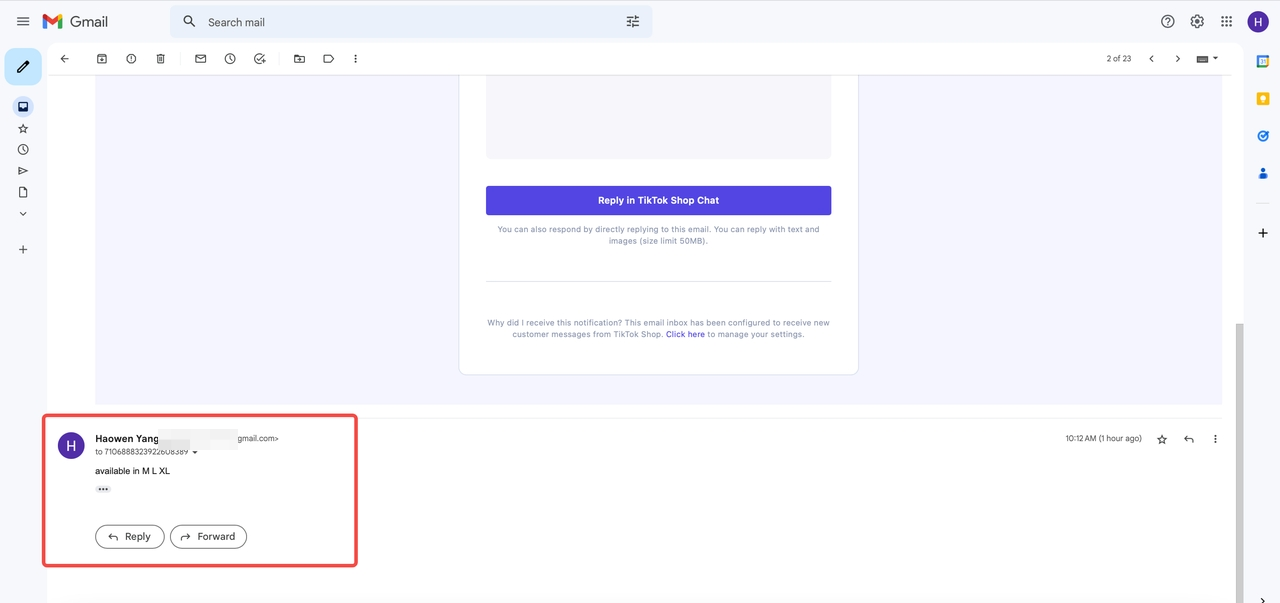Open the Move to folder icon

(x=299, y=59)
